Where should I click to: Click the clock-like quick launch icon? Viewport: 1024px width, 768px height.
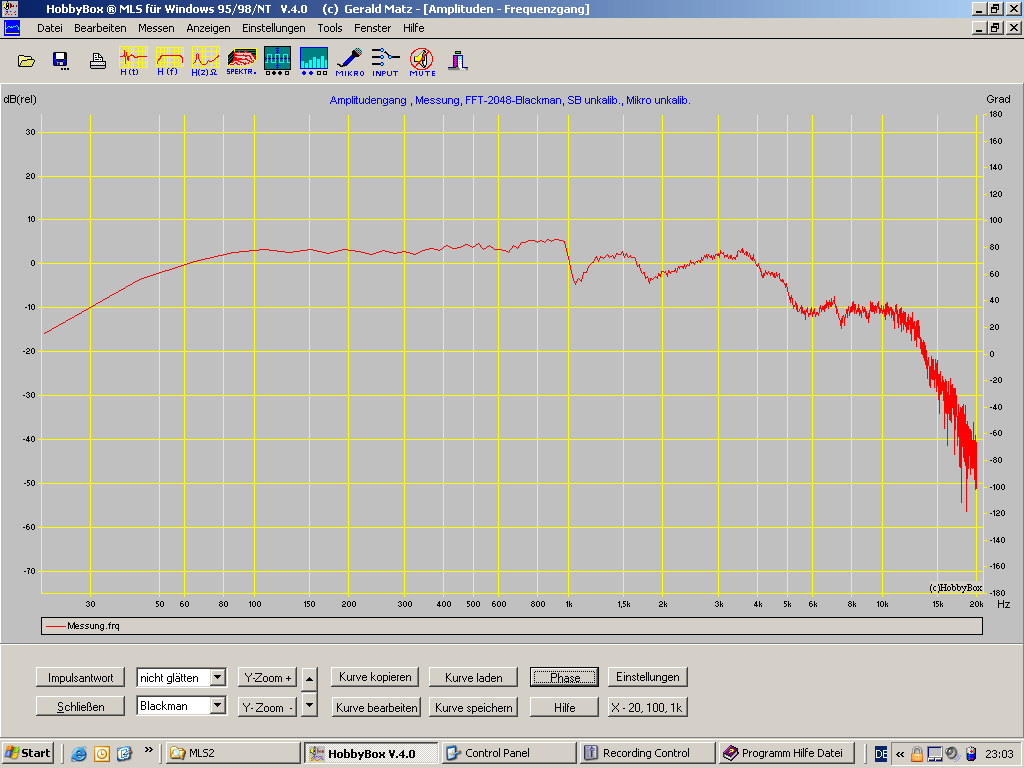coord(102,754)
